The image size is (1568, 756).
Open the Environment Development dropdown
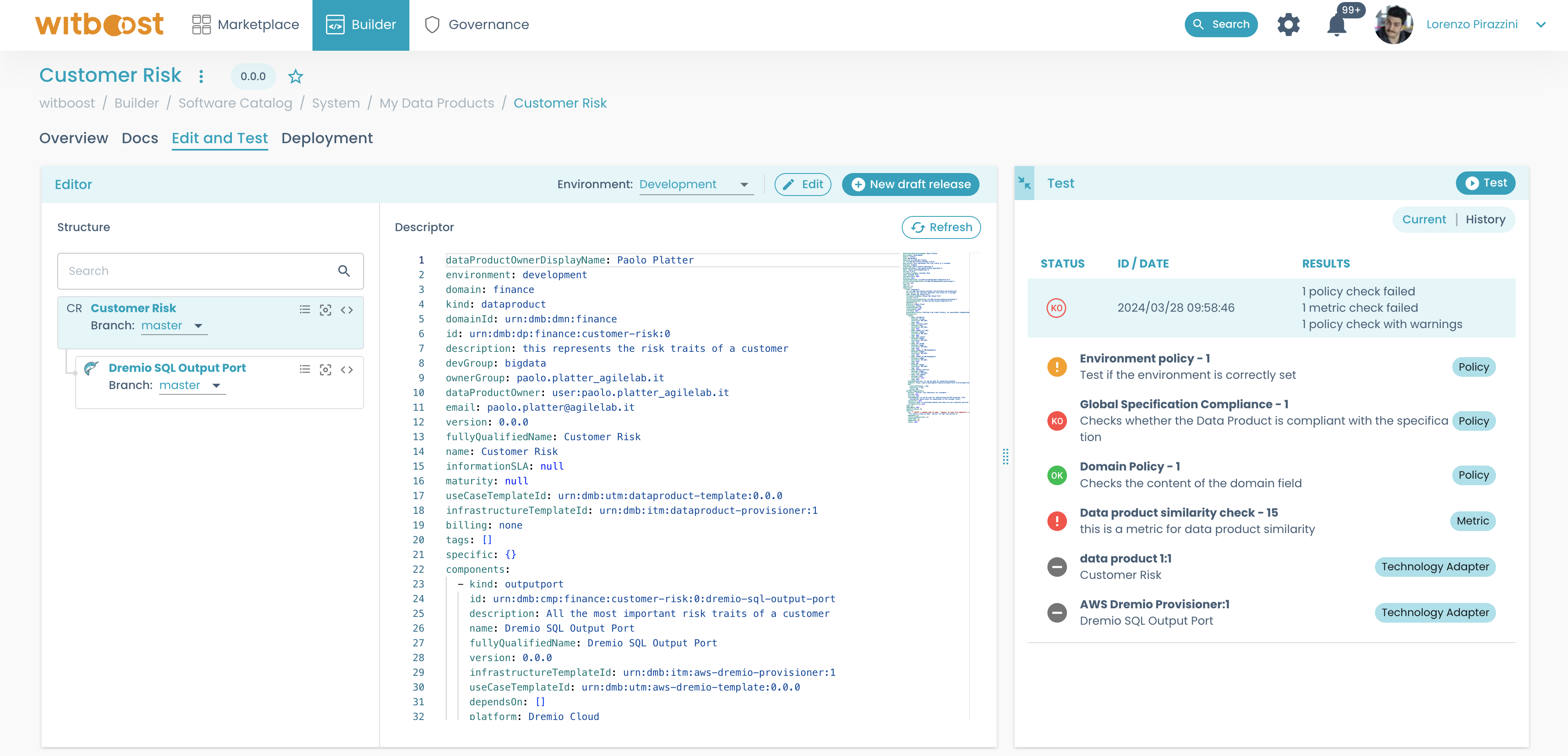[x=695, y=184]
